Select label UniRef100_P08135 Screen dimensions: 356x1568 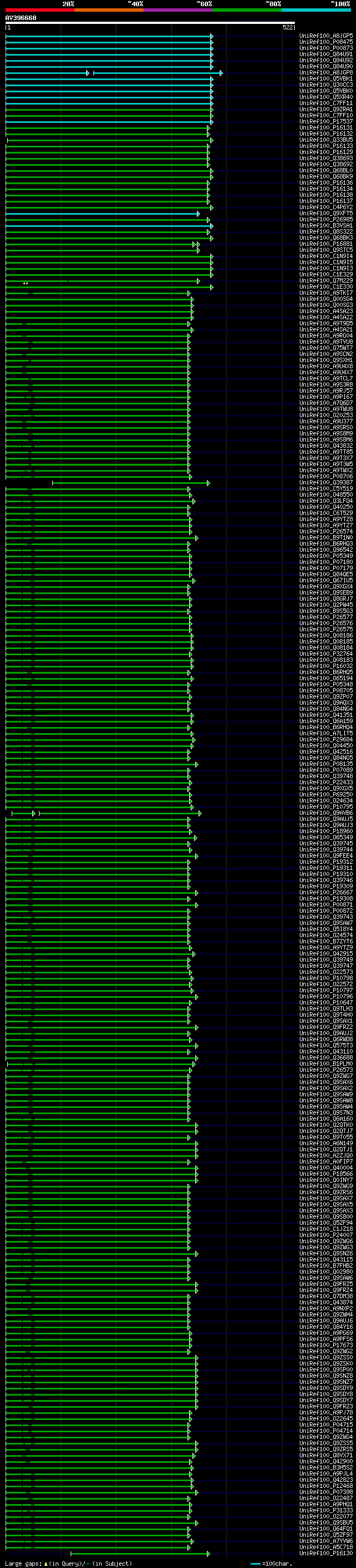(x=326, y=764)
